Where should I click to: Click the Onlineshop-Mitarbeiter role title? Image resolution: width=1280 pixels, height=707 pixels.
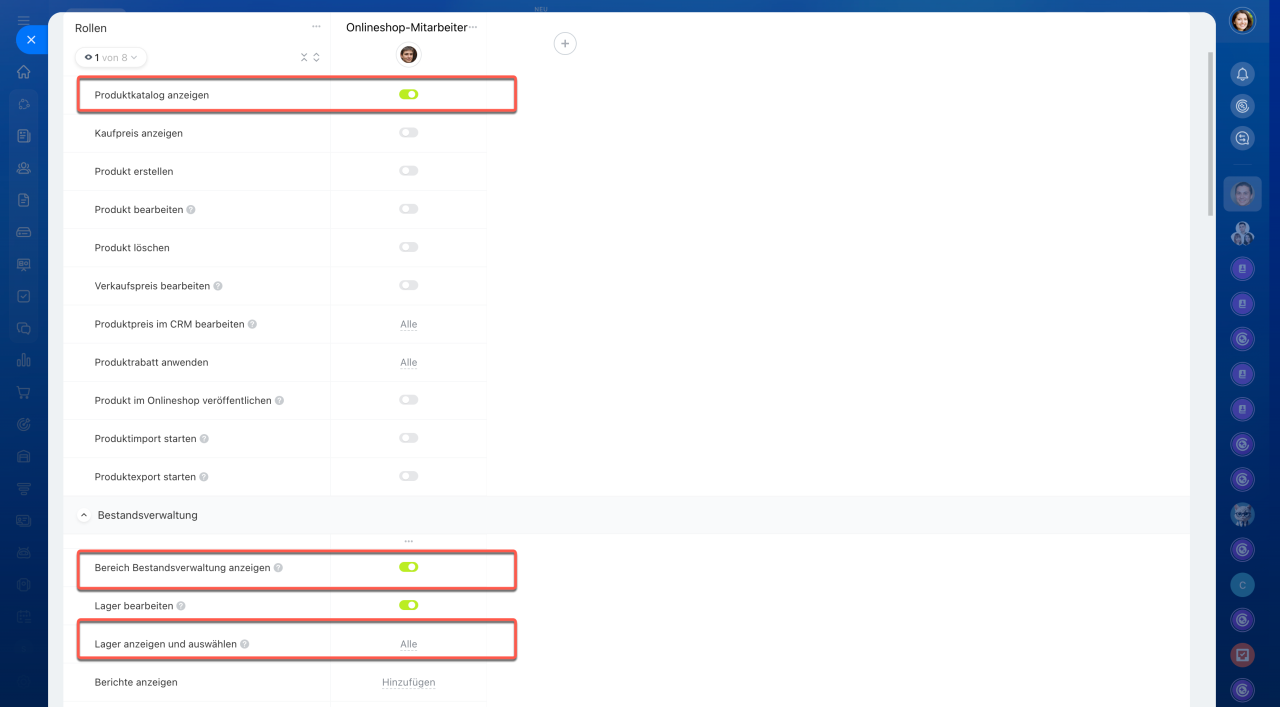(407, 28)
